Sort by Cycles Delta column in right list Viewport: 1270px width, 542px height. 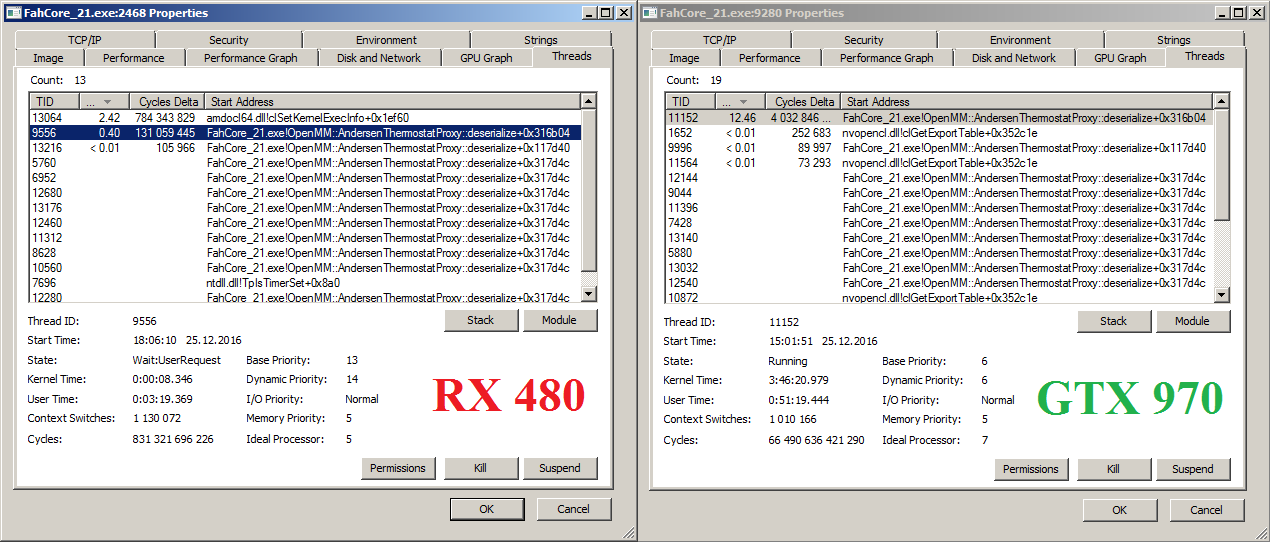(x=803, y=102)
